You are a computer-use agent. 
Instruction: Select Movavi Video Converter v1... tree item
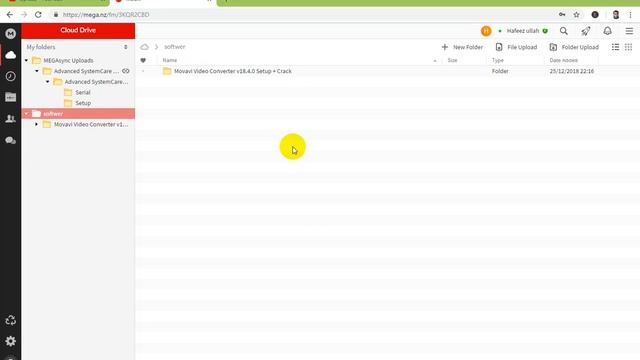91,124
